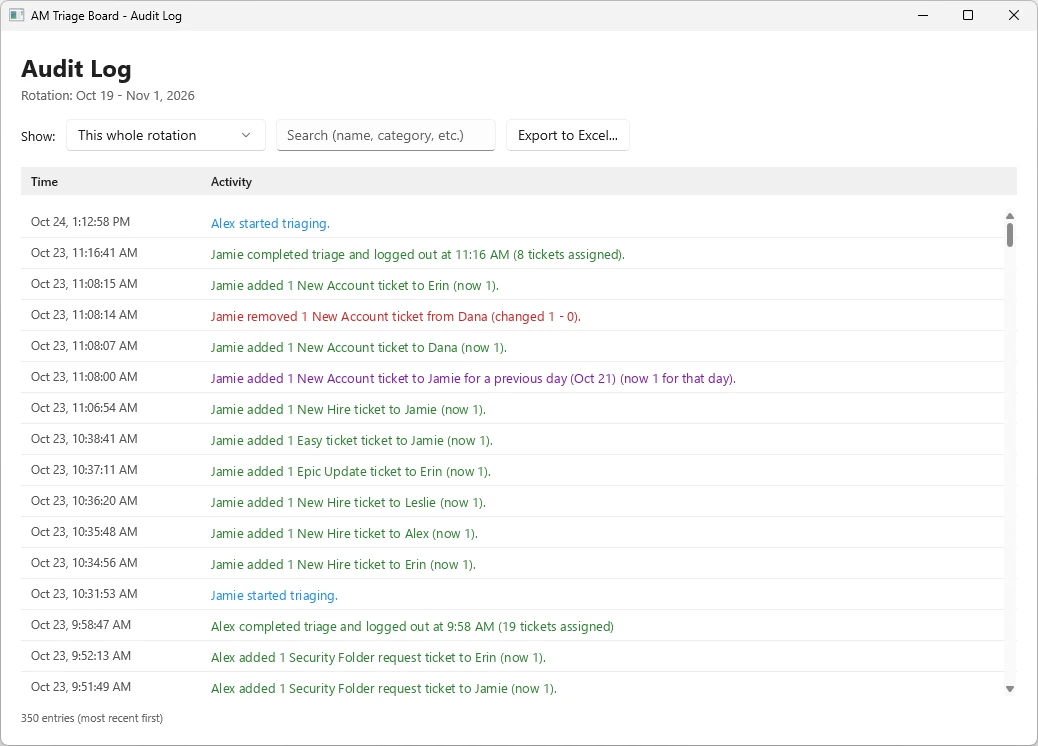Viewport: 1038px width, 746px height.
Task: Click the scrollbar down arrow
Action: [1010, 689]
